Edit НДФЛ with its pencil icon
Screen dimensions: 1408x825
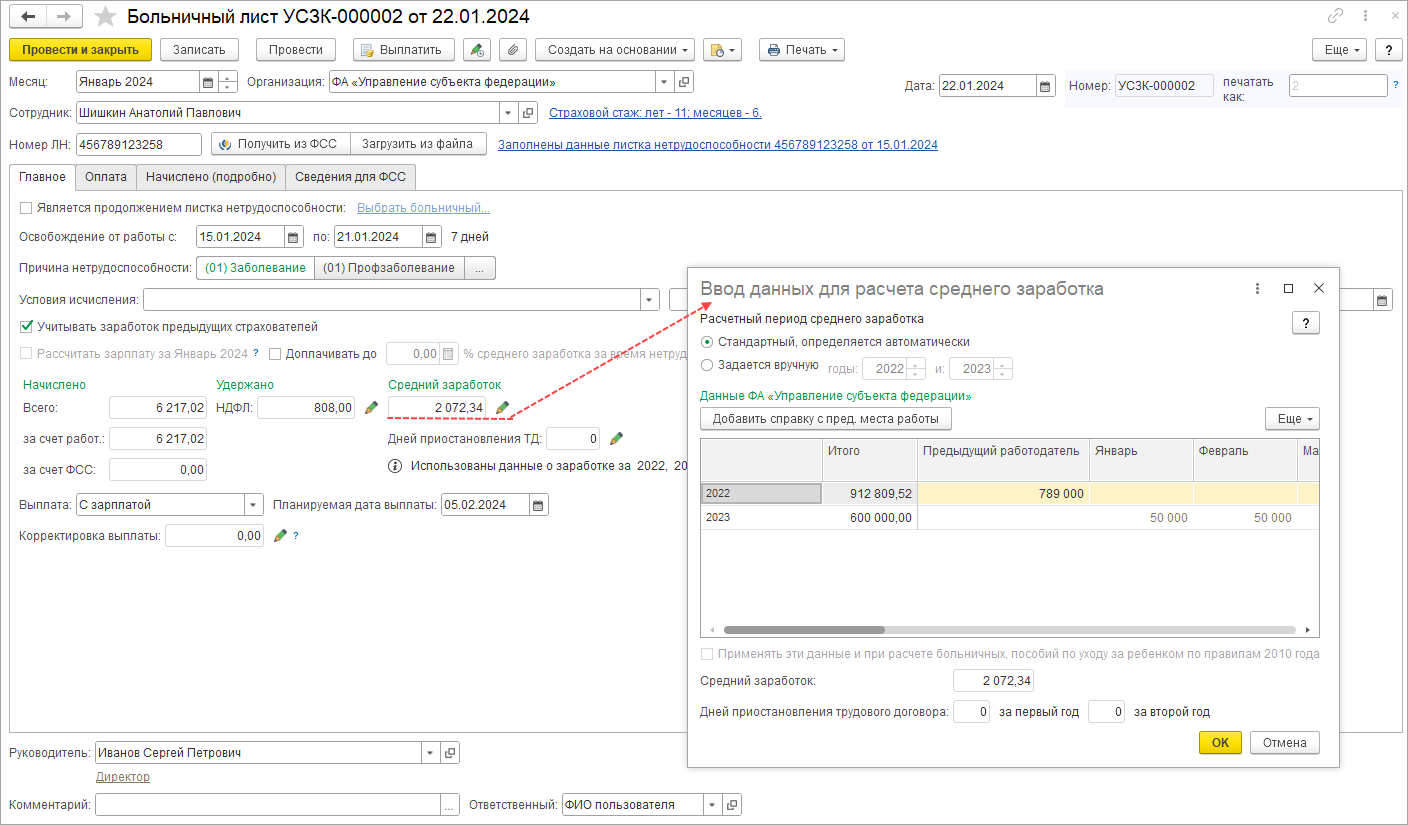click(x=371, y=407)
